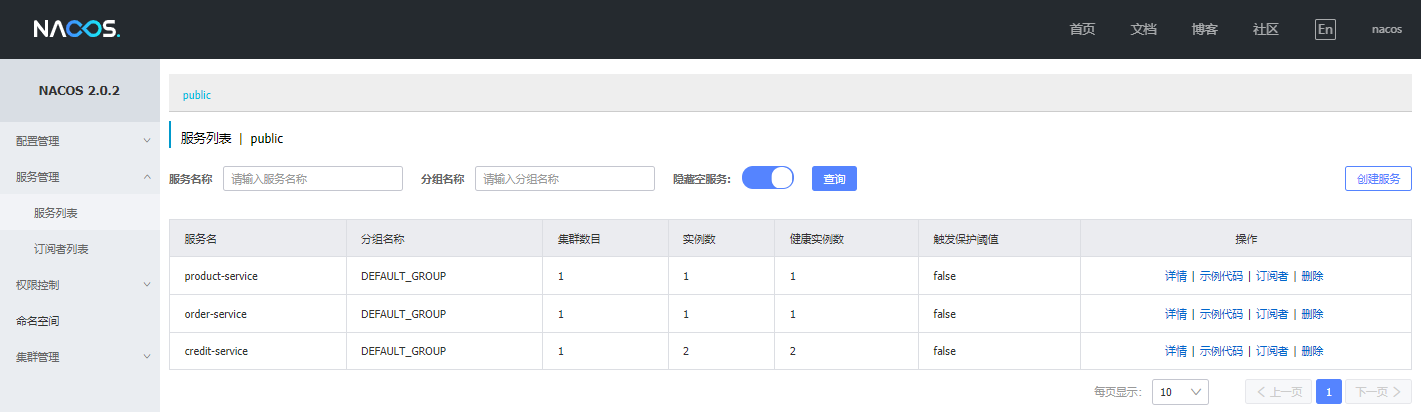
Task: Focus the 服务名称 input field
Action: click(x=313, y=178)
